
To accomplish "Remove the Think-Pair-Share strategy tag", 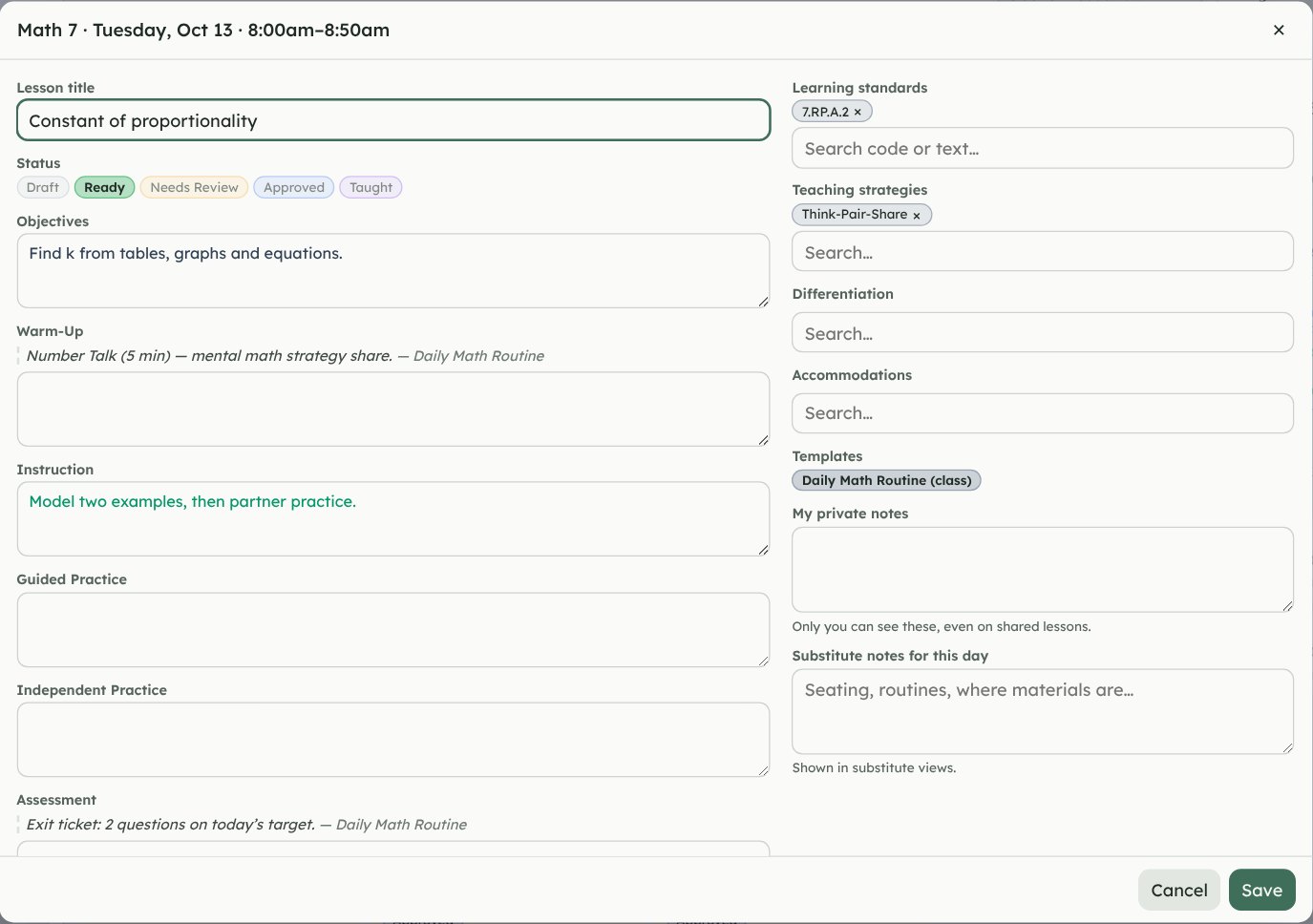I will (917, 215).
